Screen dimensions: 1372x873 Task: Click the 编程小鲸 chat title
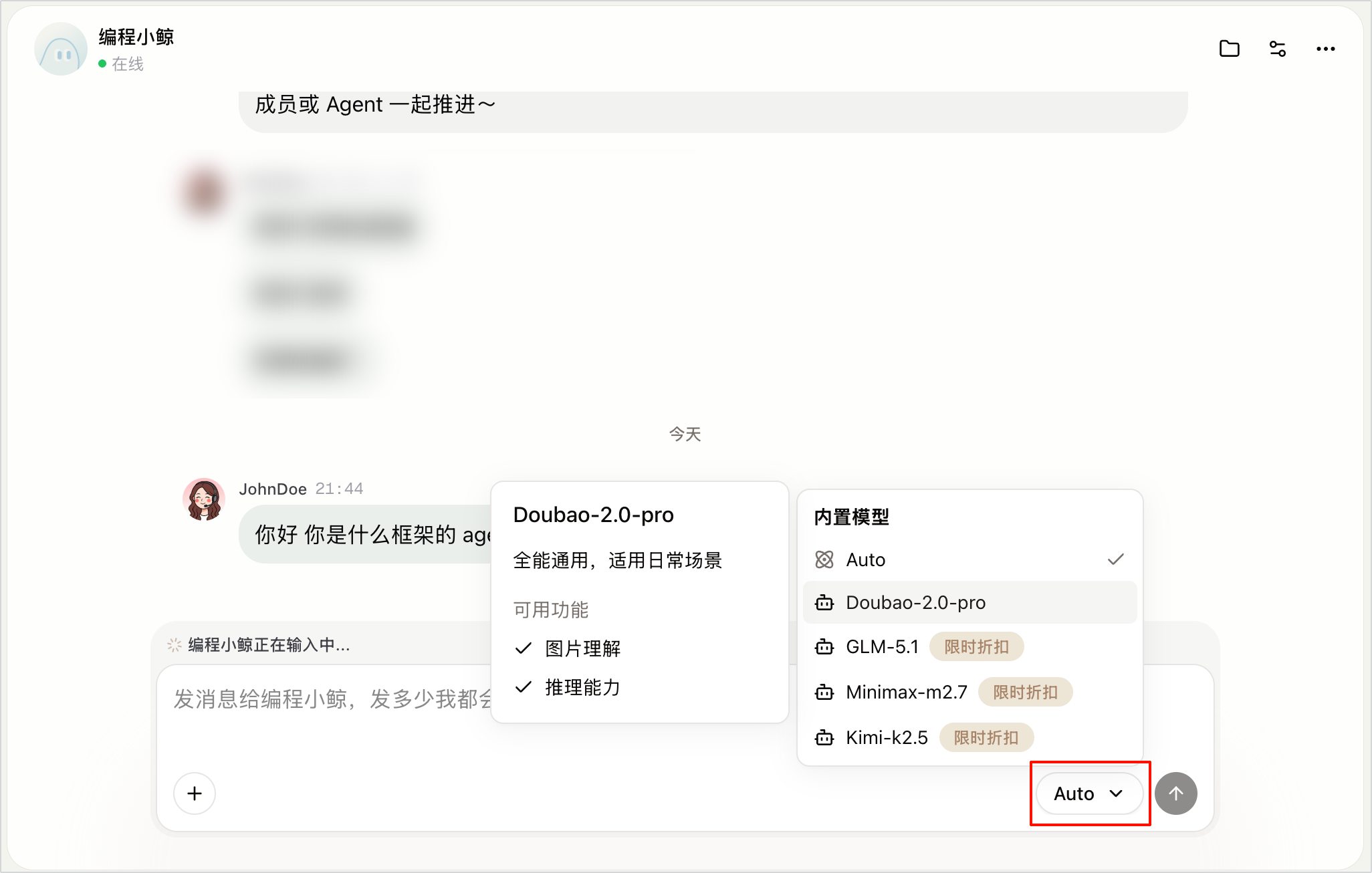coord(136,37)
